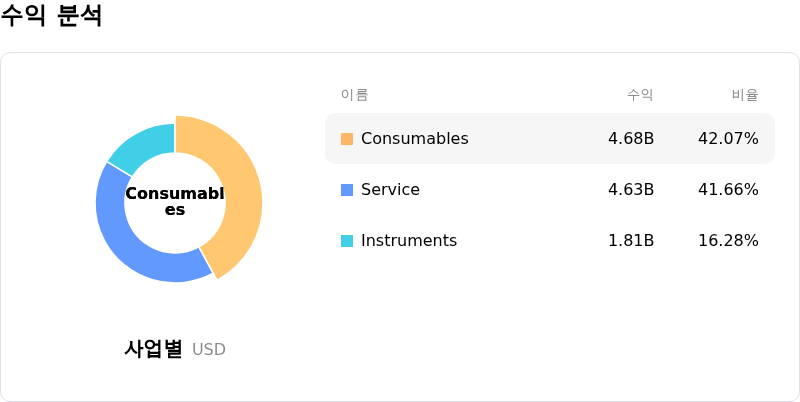
Task: Select the Instruments row label
Action: (x=408, y=241)
